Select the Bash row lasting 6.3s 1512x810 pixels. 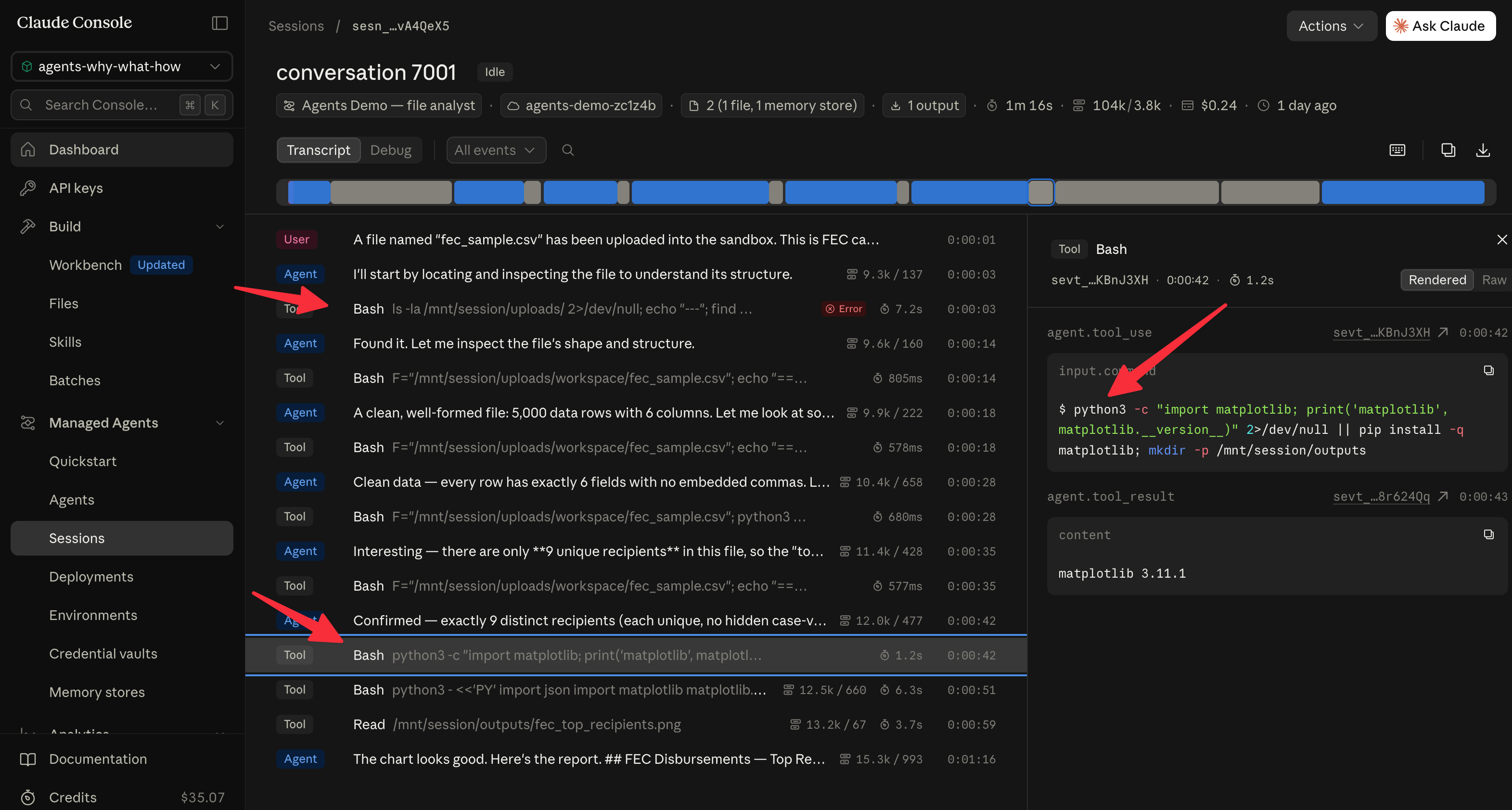click(636, 690)
